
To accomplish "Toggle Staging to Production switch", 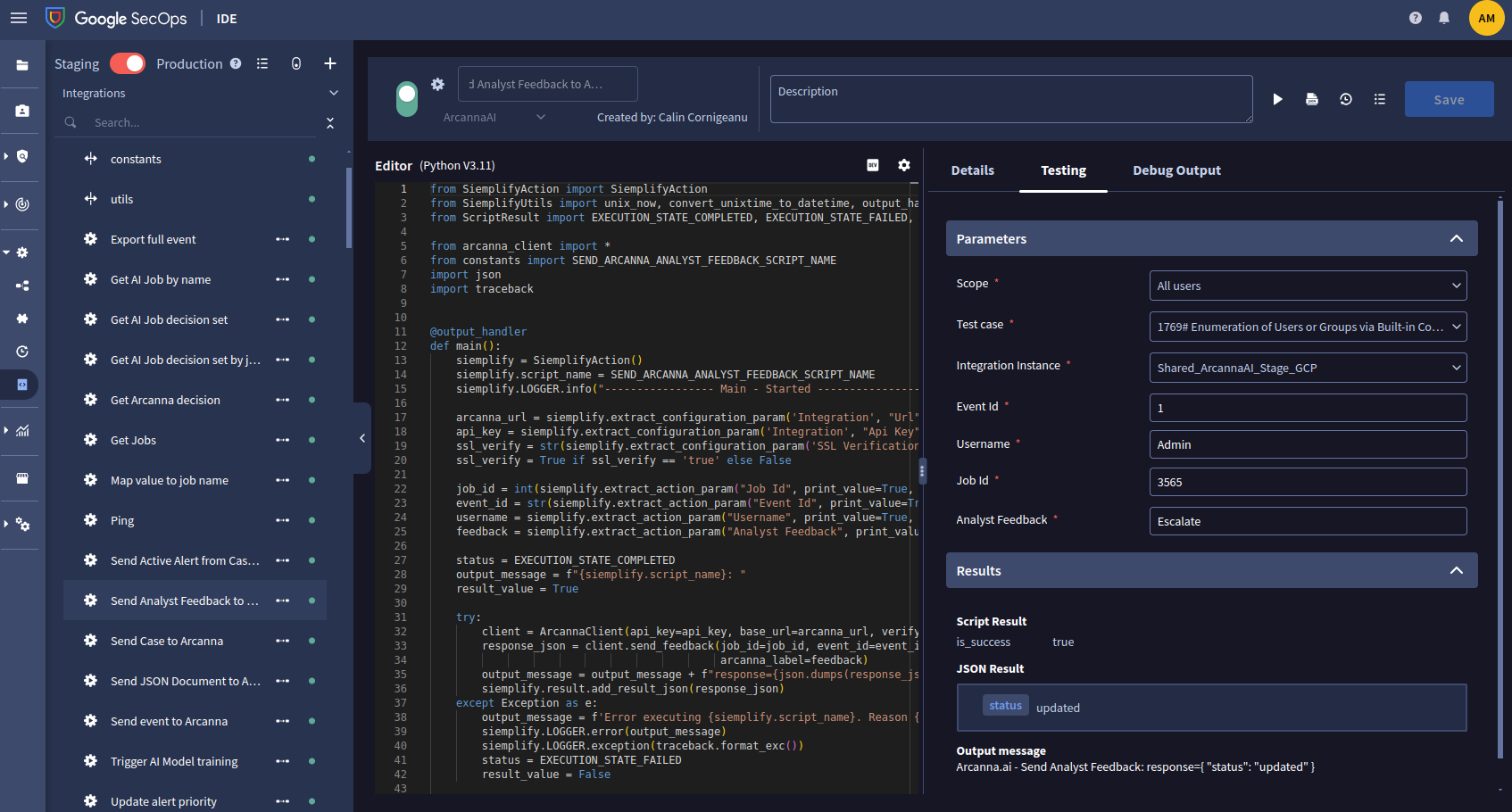I will point(128,63).
